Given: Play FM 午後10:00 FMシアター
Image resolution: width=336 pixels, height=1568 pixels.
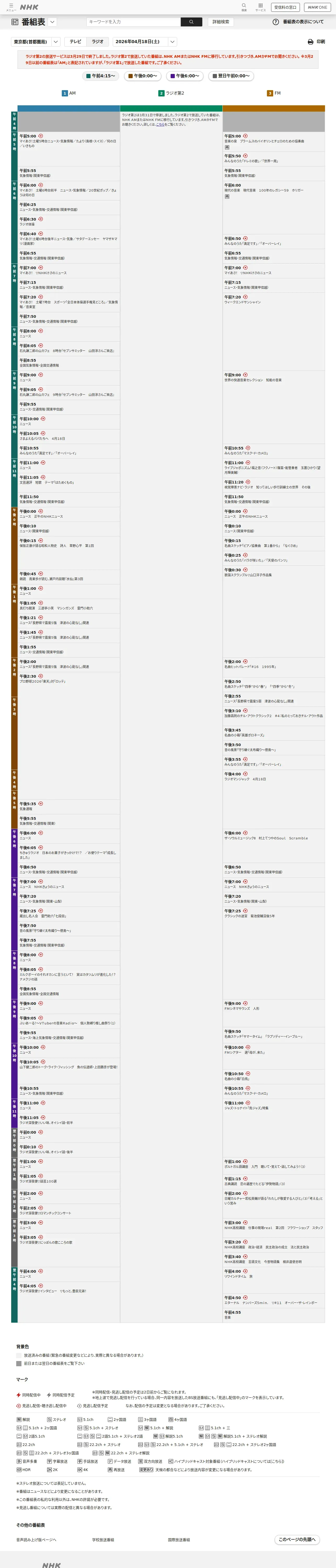Looking at the screenshot, I should click(248, 1048).
